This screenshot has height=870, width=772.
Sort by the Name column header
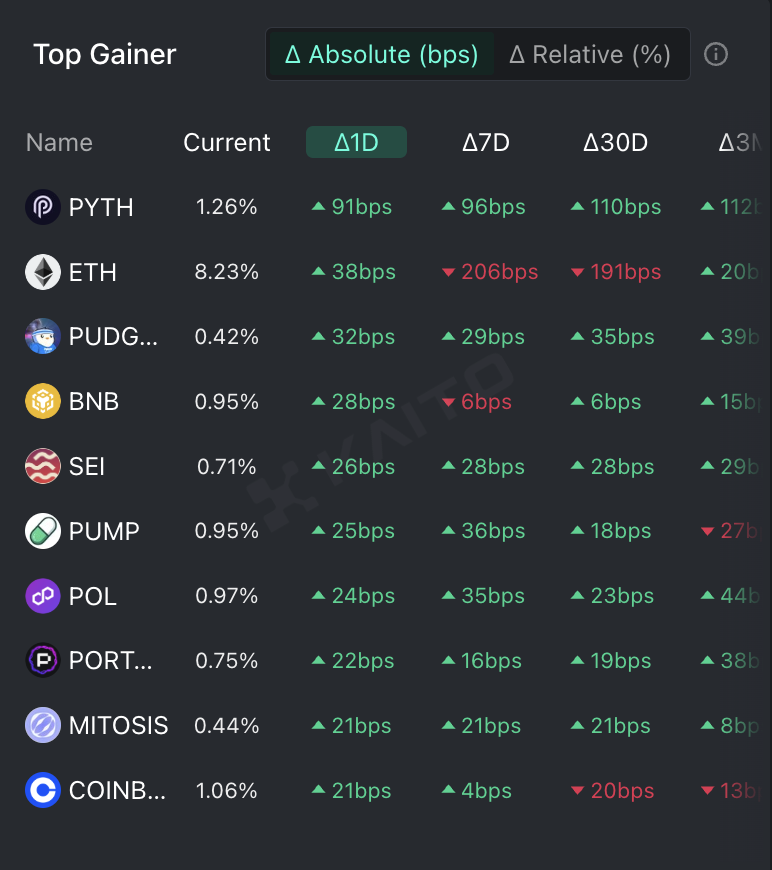pyautogui.click(x=59, y=142)
